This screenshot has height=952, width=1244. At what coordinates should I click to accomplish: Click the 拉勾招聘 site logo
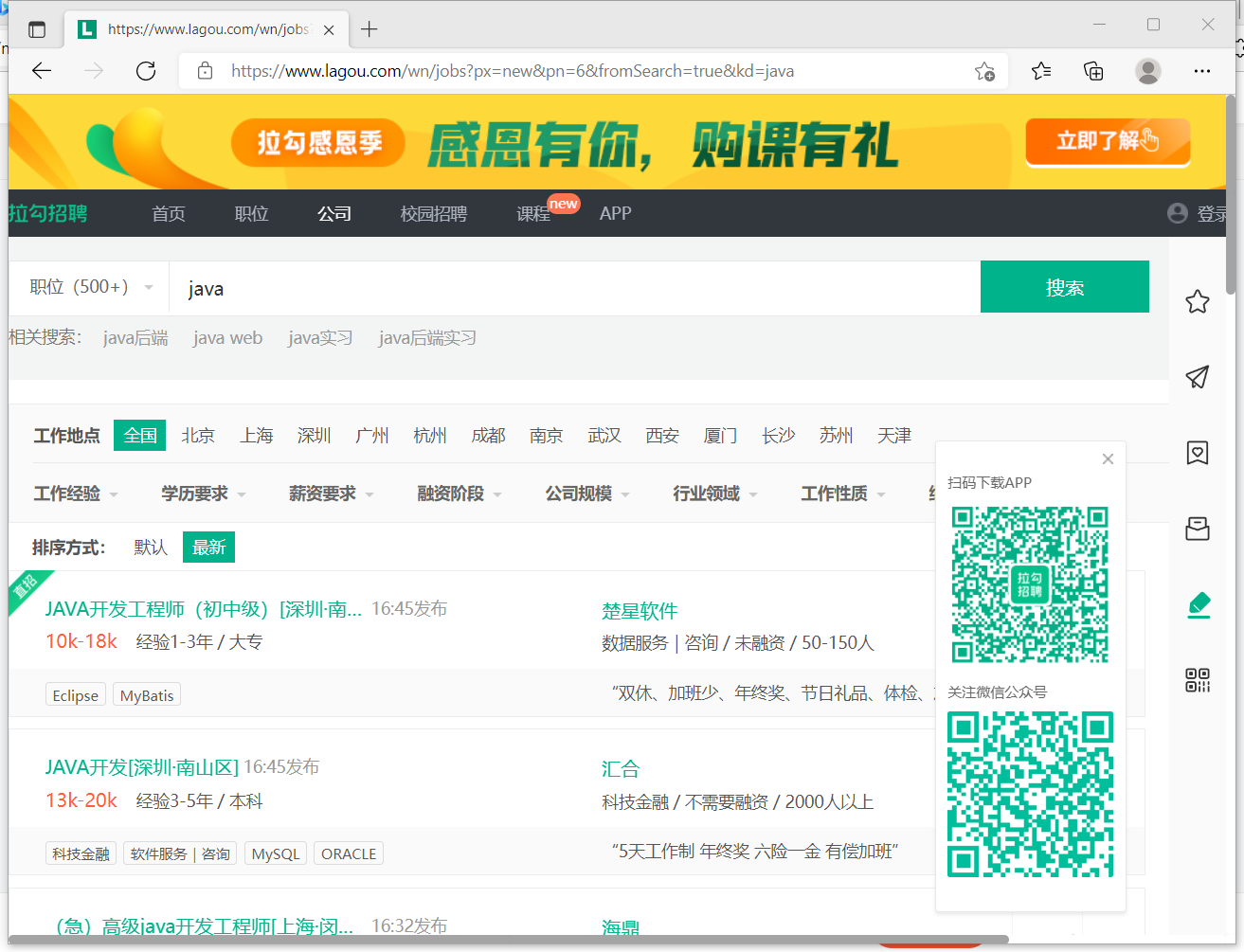pyautogui.click(x=47, y=213)
